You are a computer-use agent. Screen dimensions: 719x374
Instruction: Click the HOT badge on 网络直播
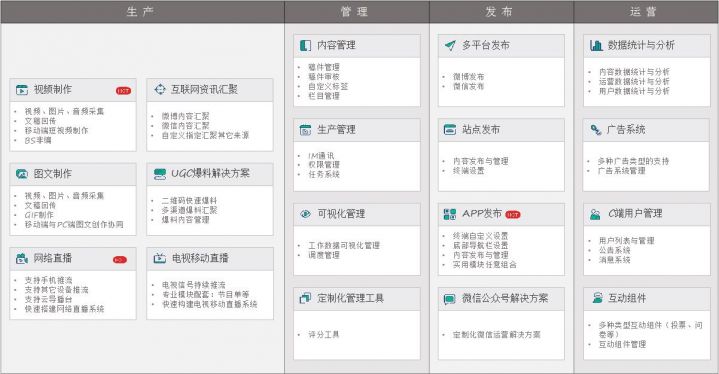[x=120, y=260]
